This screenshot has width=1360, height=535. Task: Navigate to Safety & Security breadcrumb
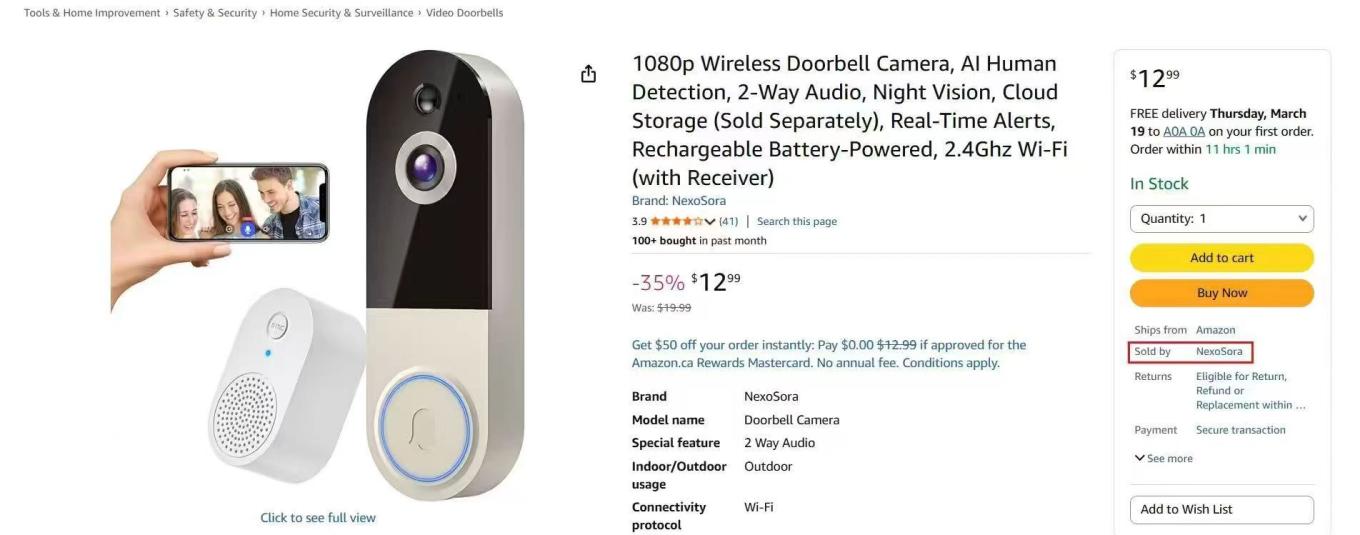tap(215, 13)
